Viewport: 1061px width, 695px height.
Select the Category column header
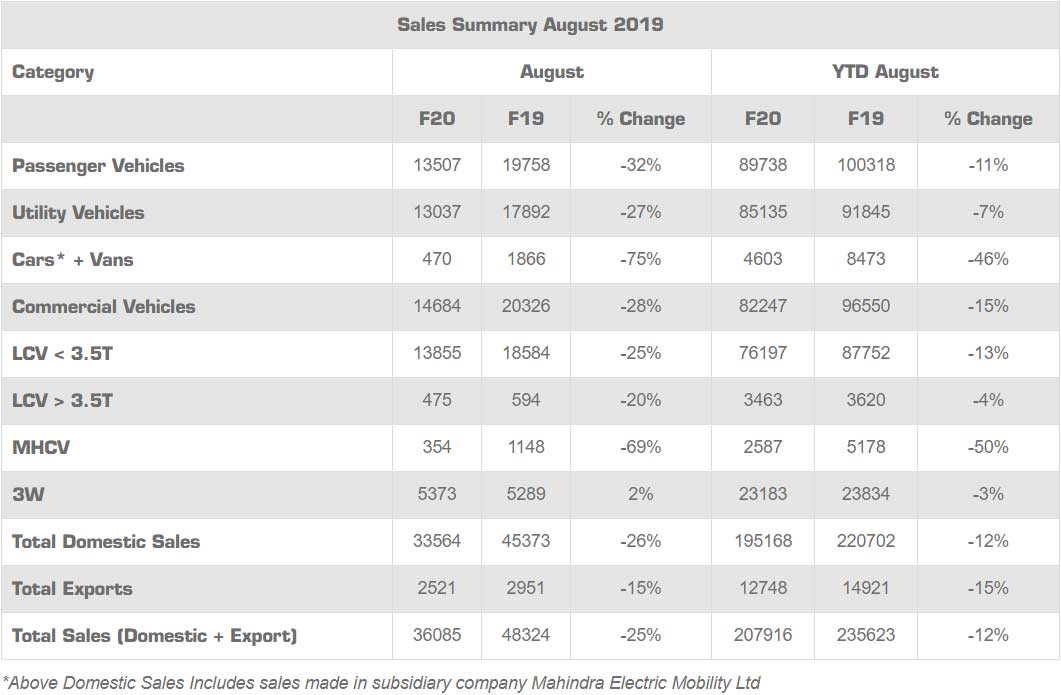click(x=53, y=72)
